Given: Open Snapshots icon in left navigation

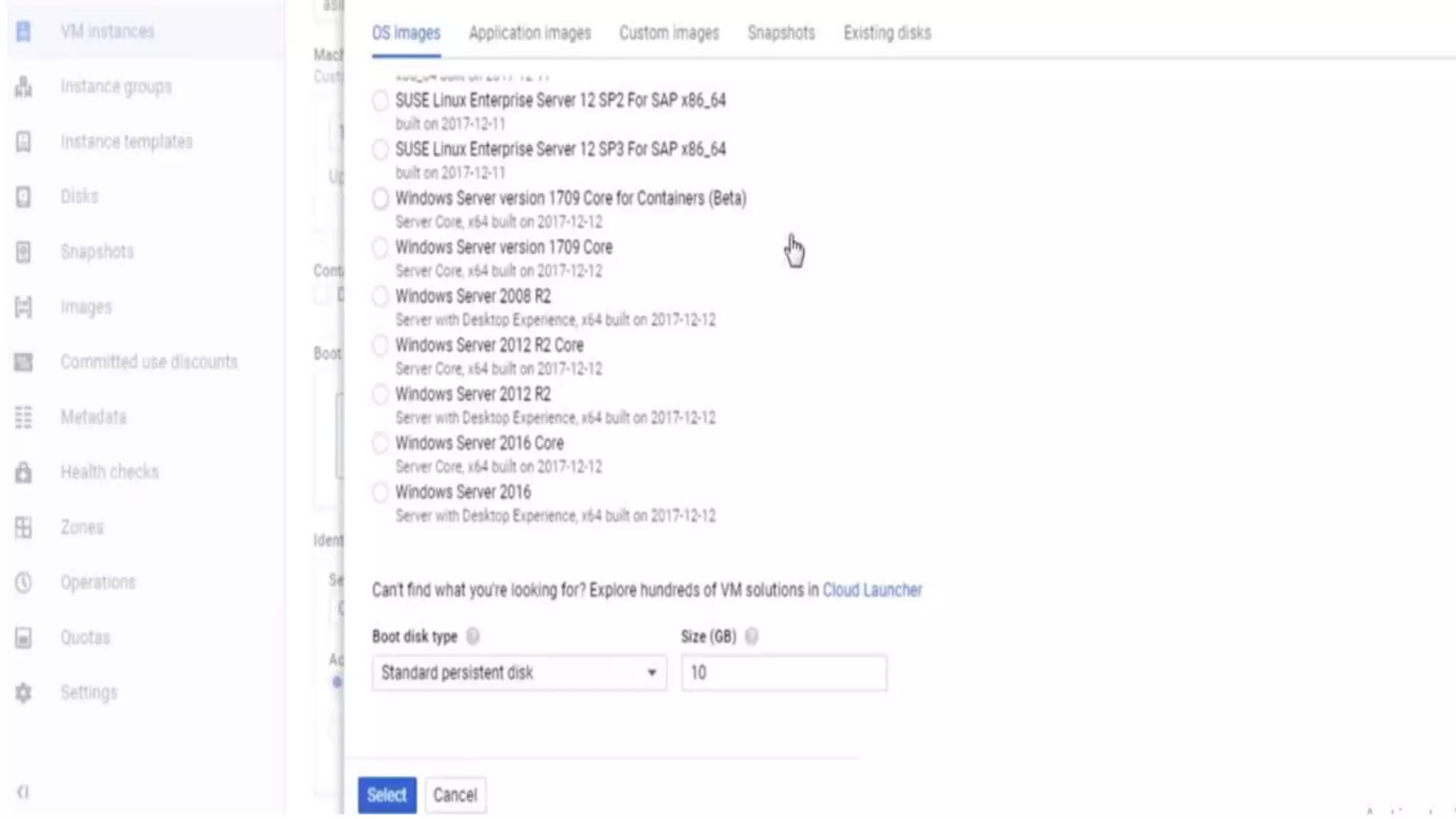Looking at the screenshot, I should [x=23, y=252].
